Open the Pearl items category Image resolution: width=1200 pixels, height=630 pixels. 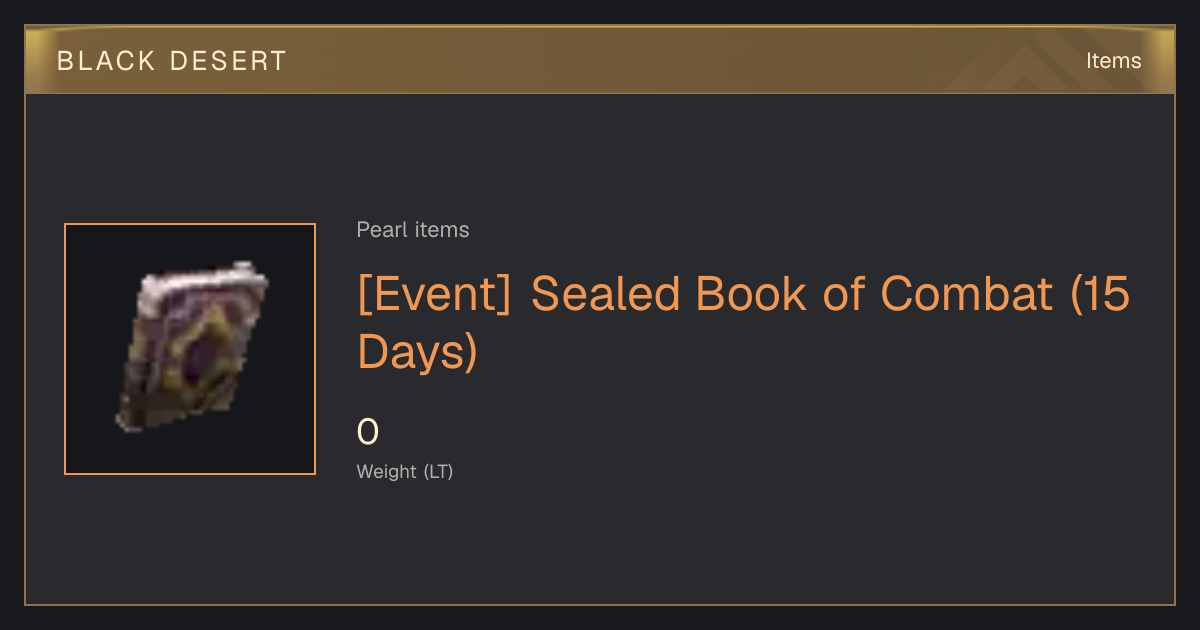tap(413, 230)
